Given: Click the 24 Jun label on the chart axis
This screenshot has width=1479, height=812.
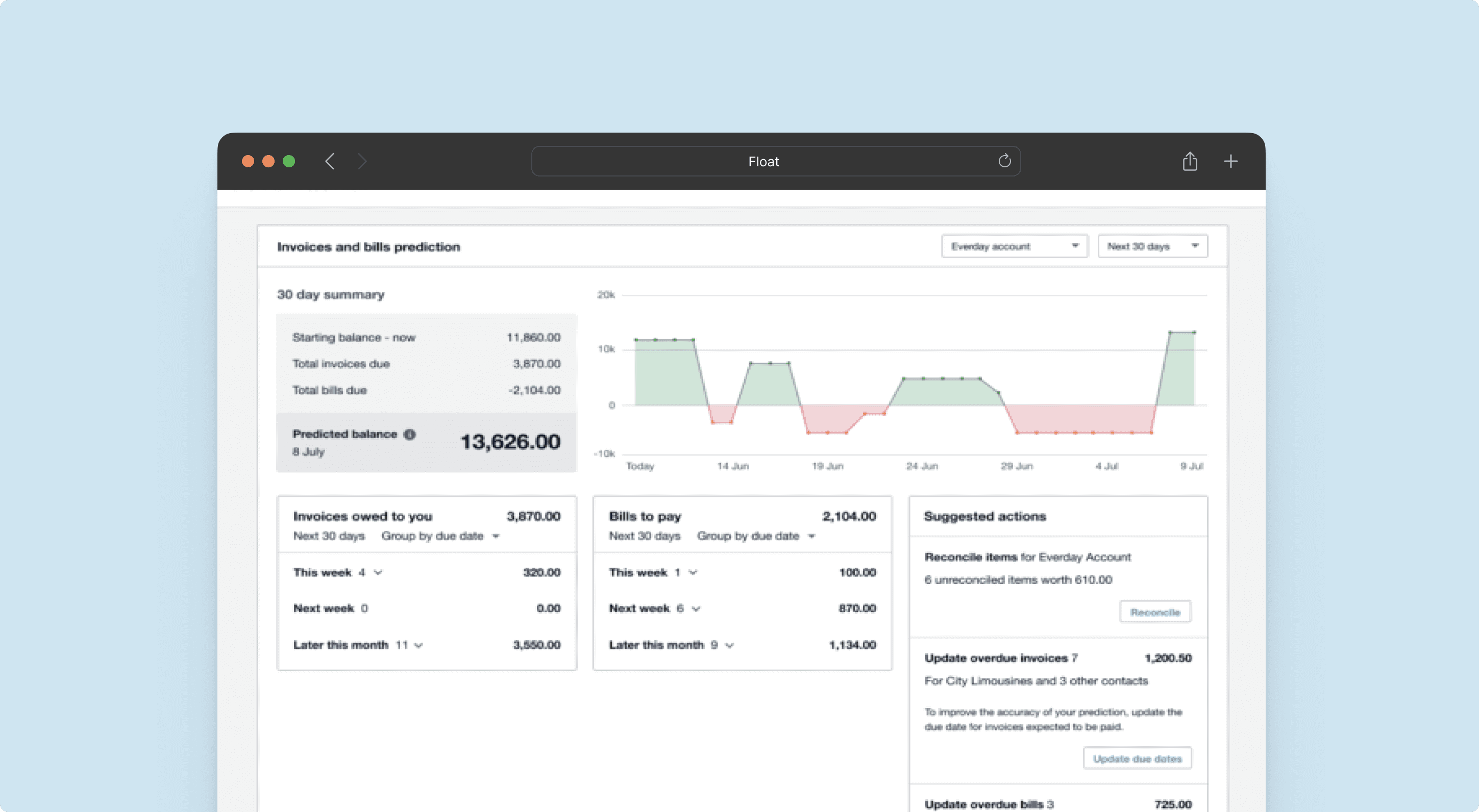Looking at the screenshot, I should click(922, 466).
